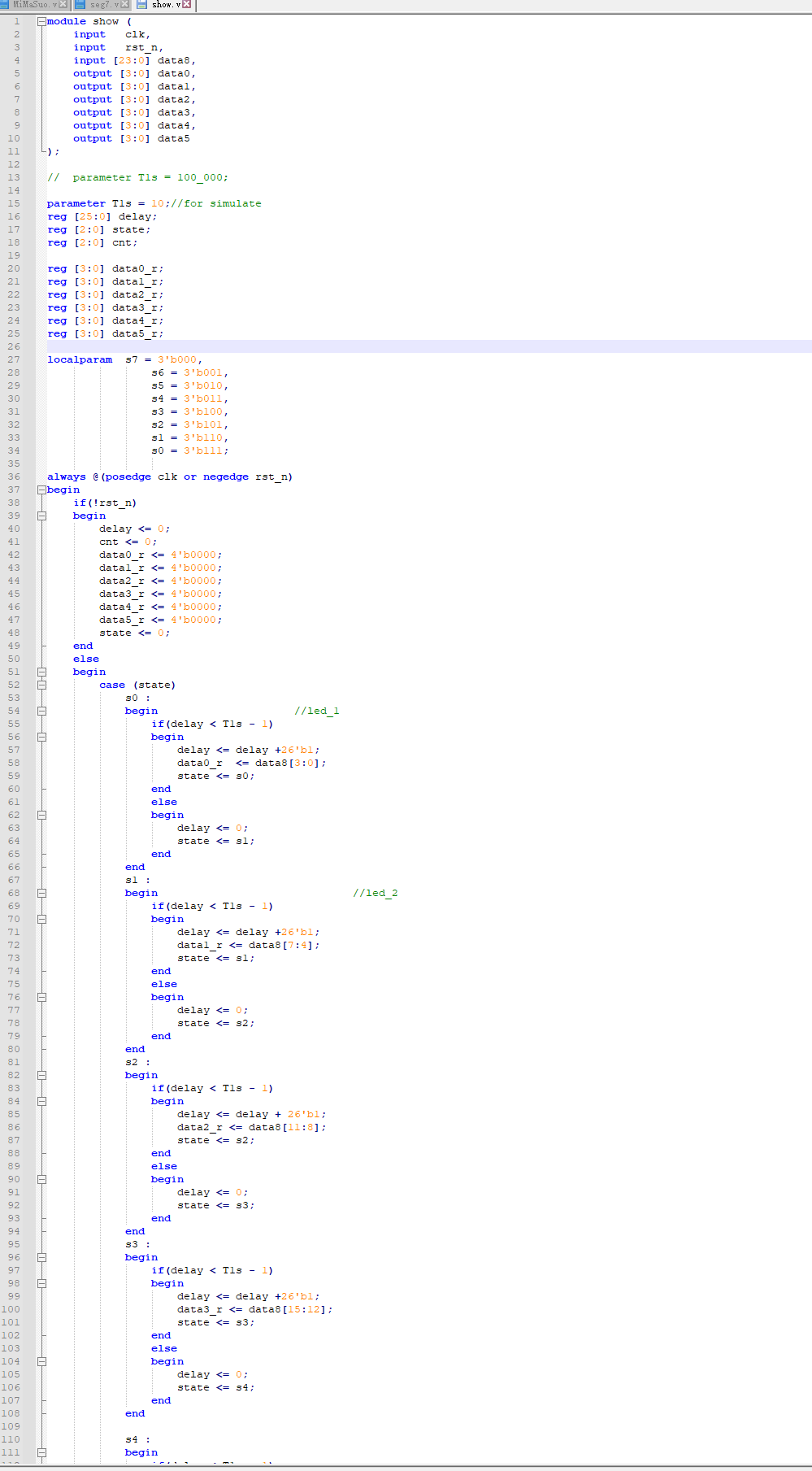The height and width of the screenshot is (1471, 812).
Task: Close the MiMaSuo.v tab
Action: (x=63, y=5)
